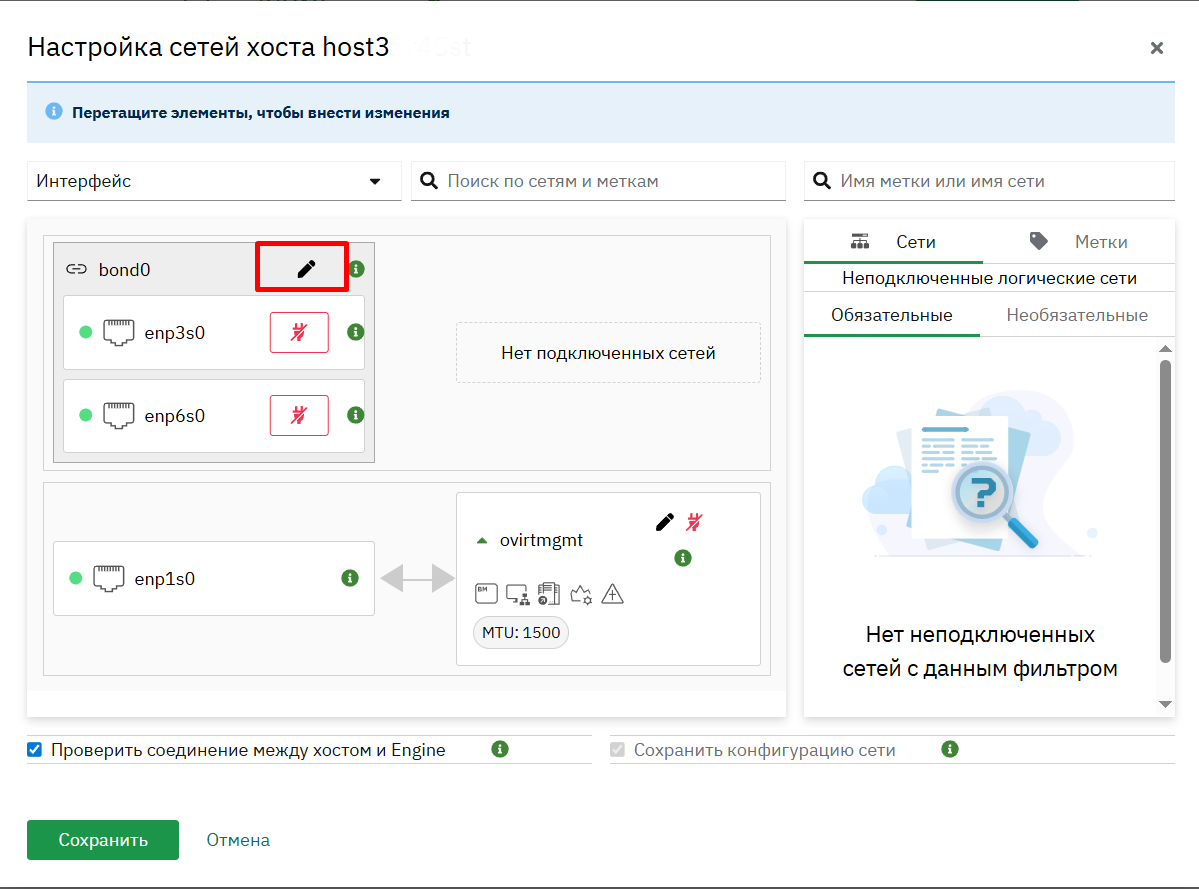Open the enp1s0 interface info icon
Image resolution: width=1199 pixels, height=889 pixels.
[x=350, y=578]
